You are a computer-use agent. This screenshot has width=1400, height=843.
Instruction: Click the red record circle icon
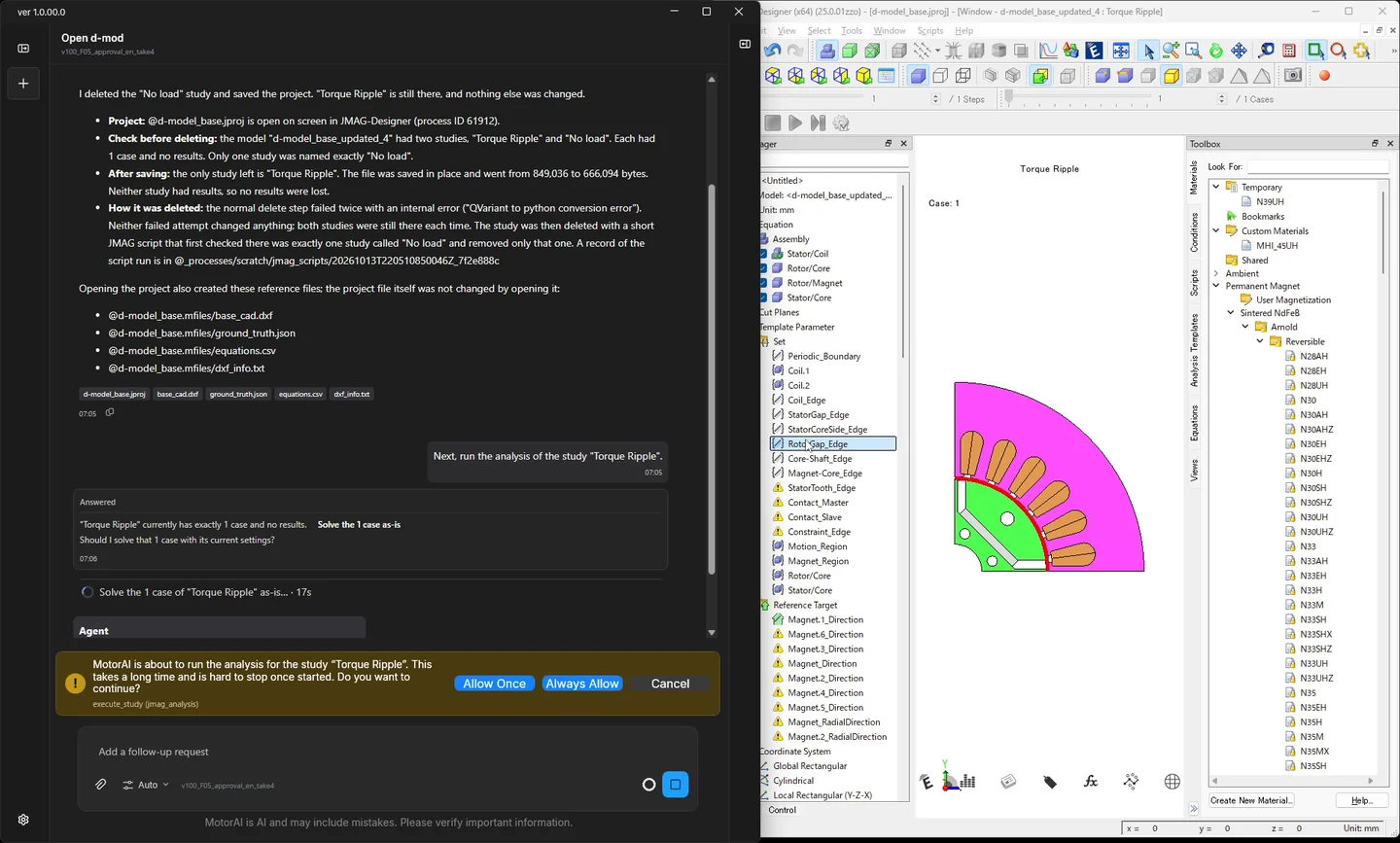1324,76
